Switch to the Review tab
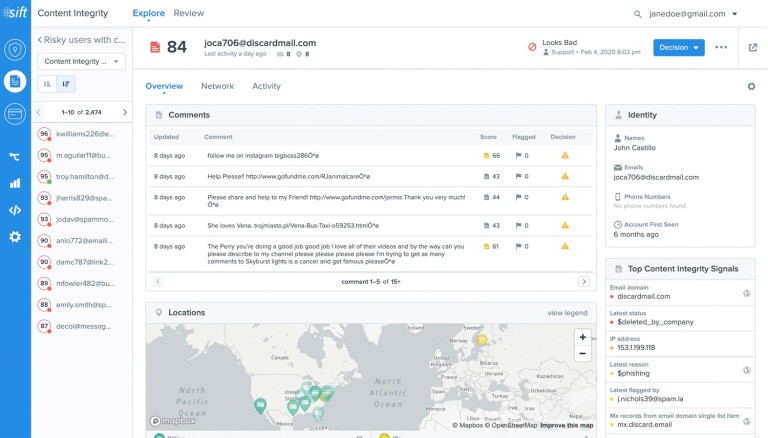Screen dimensions: 768x438 (189, 13)
